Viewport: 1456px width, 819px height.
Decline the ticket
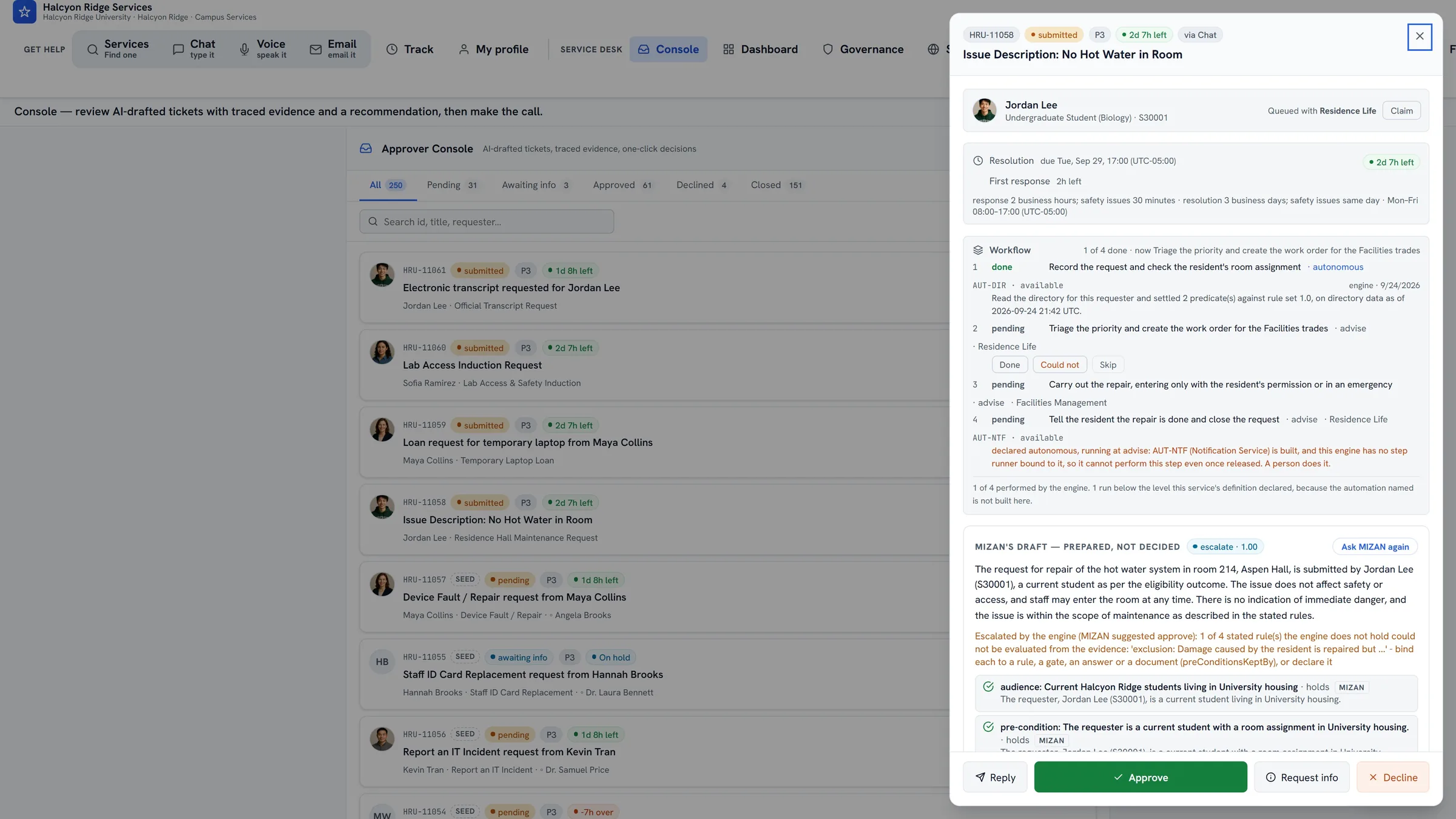tap(1393, 777)
